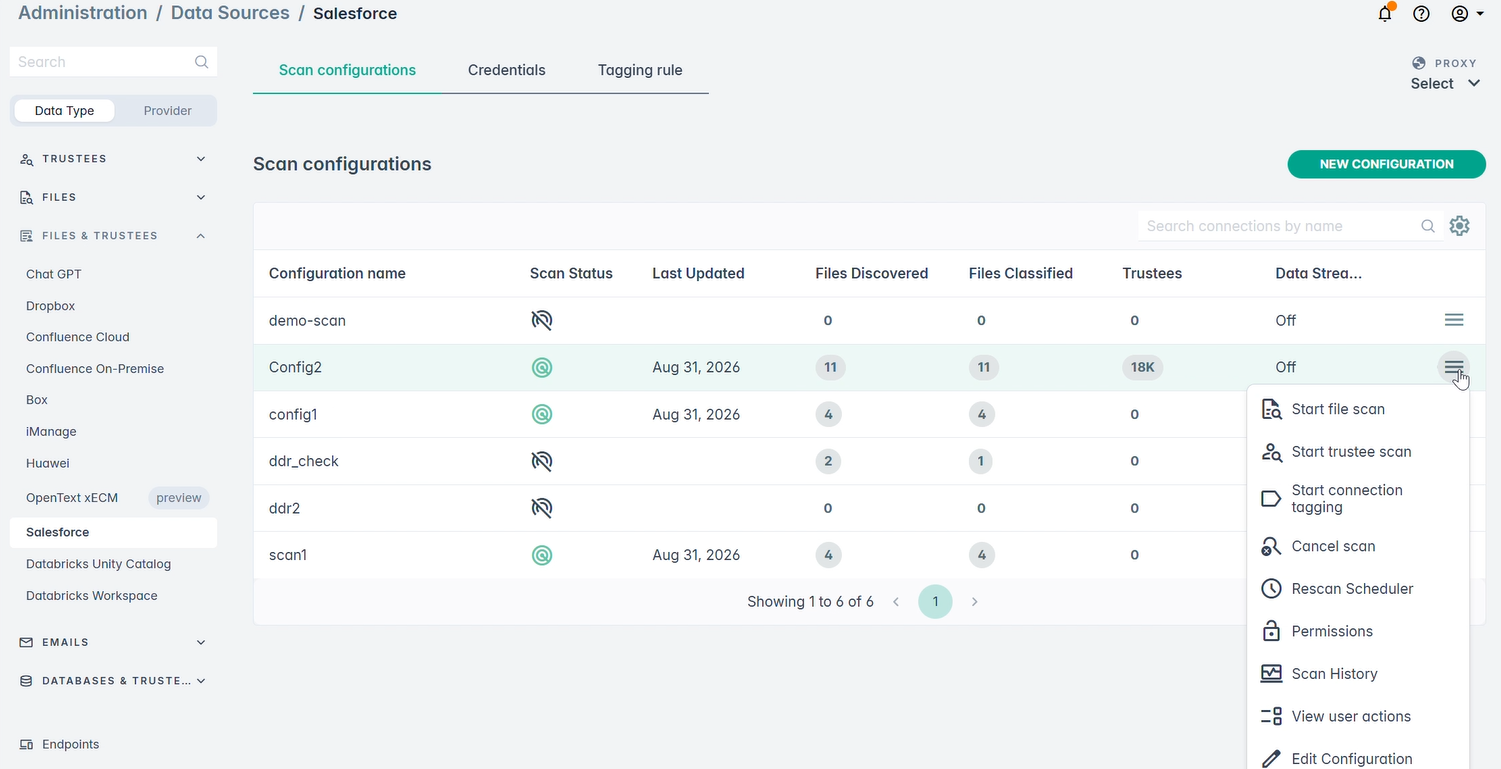Image resolution: width=1501 pixels, height=769 pixels.
Task: Click the Start file scan icon
Action: tap(1271, 409)
